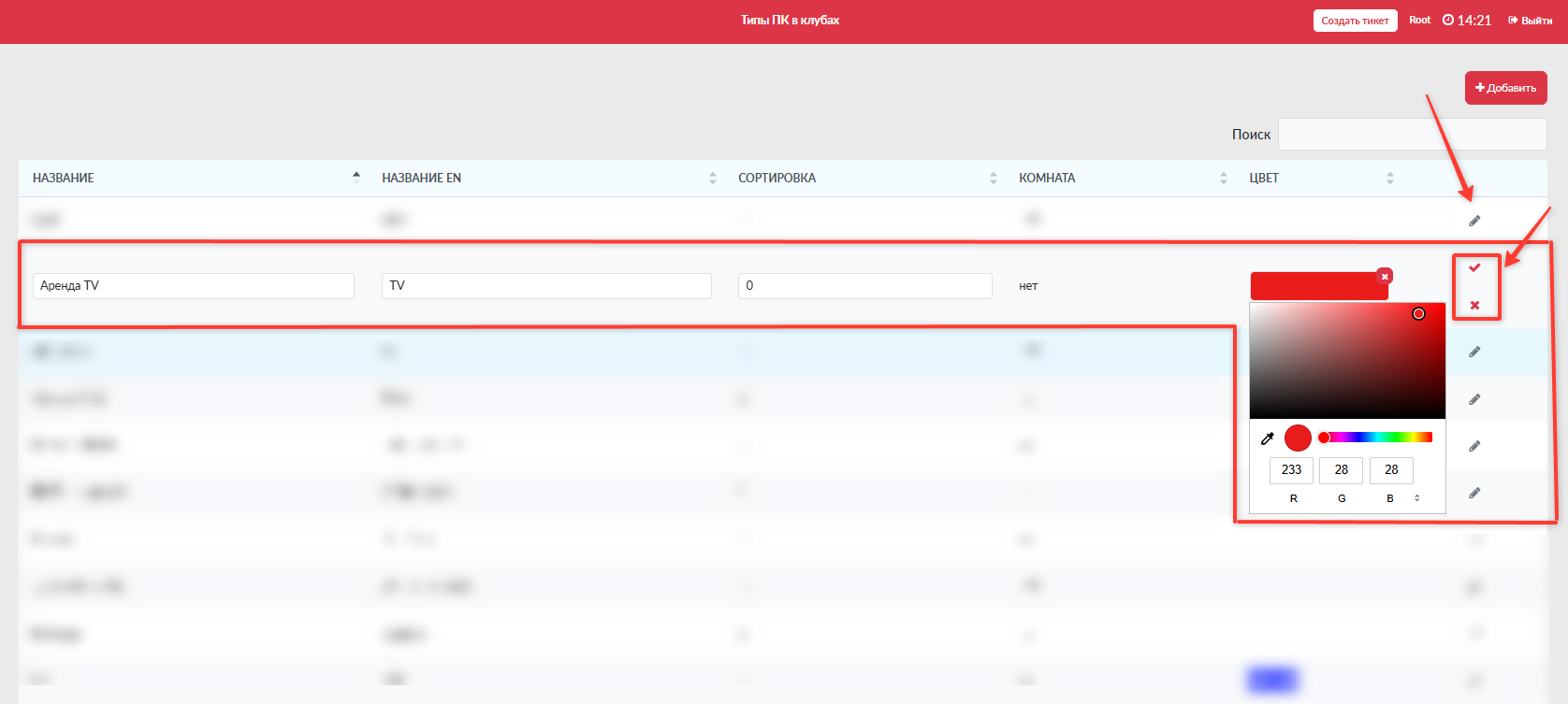This screenshot has width=1568, height=704.
Task: Click the нет room value in Аренда TV row
Action: [x=1028, y=286]
